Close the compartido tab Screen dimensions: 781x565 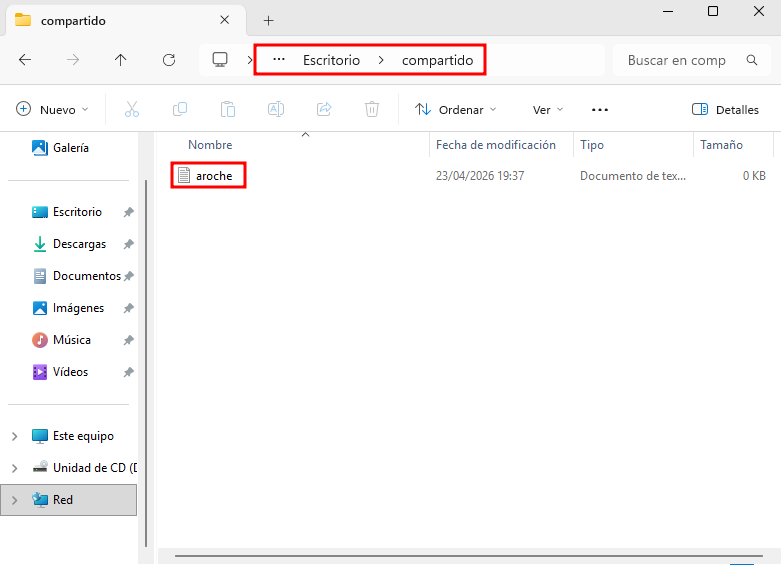point(225,20)
